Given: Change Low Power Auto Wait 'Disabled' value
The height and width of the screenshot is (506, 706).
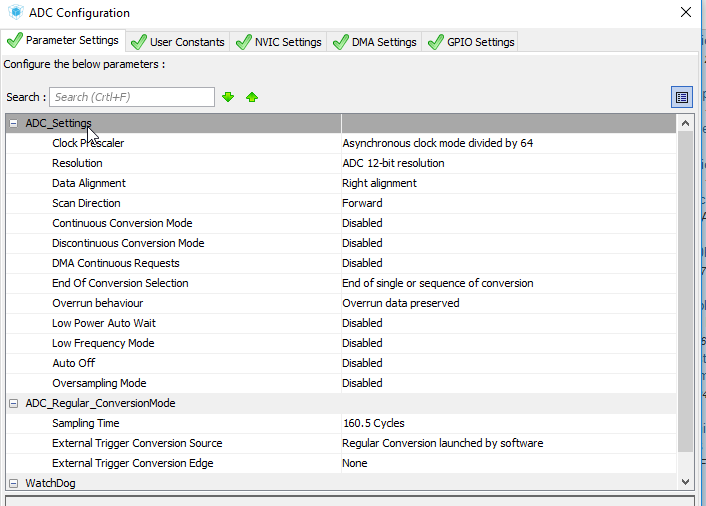Looking at the screenshot, I should coord(362,323).
